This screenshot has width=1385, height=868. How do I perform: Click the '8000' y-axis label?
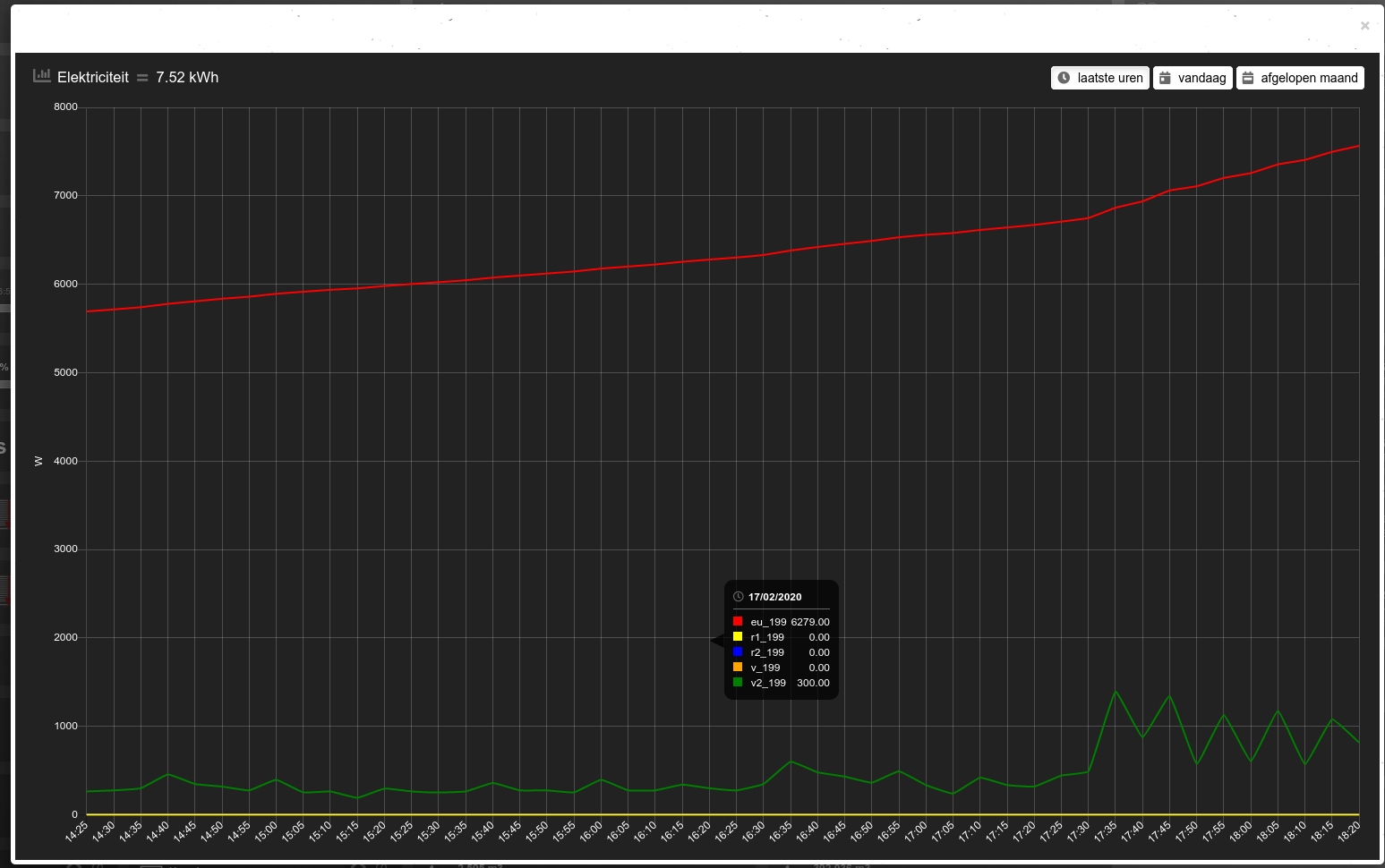[x=65, y=106]
